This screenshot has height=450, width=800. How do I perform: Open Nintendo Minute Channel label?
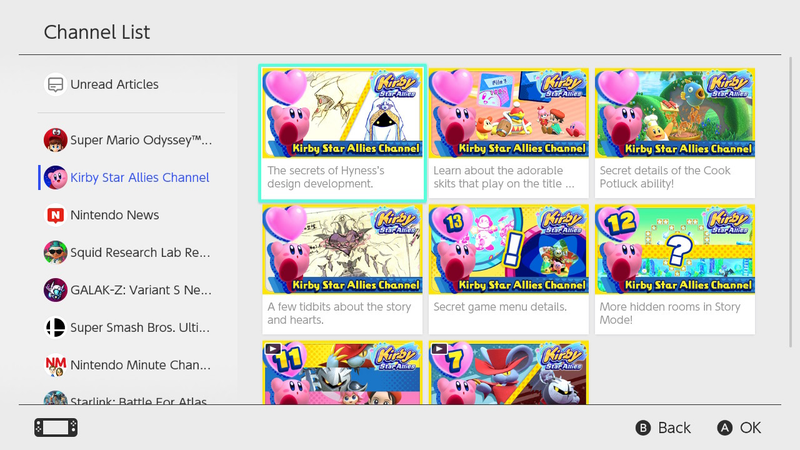click(140, 365)
